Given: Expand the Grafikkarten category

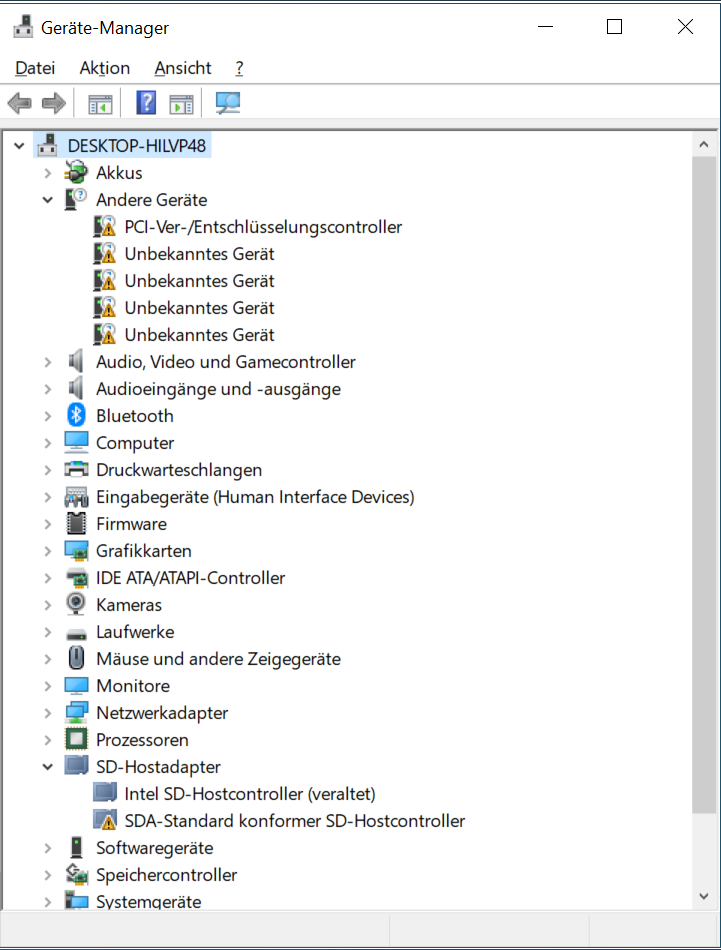Looking at the screenshot, I should [47, 551].
